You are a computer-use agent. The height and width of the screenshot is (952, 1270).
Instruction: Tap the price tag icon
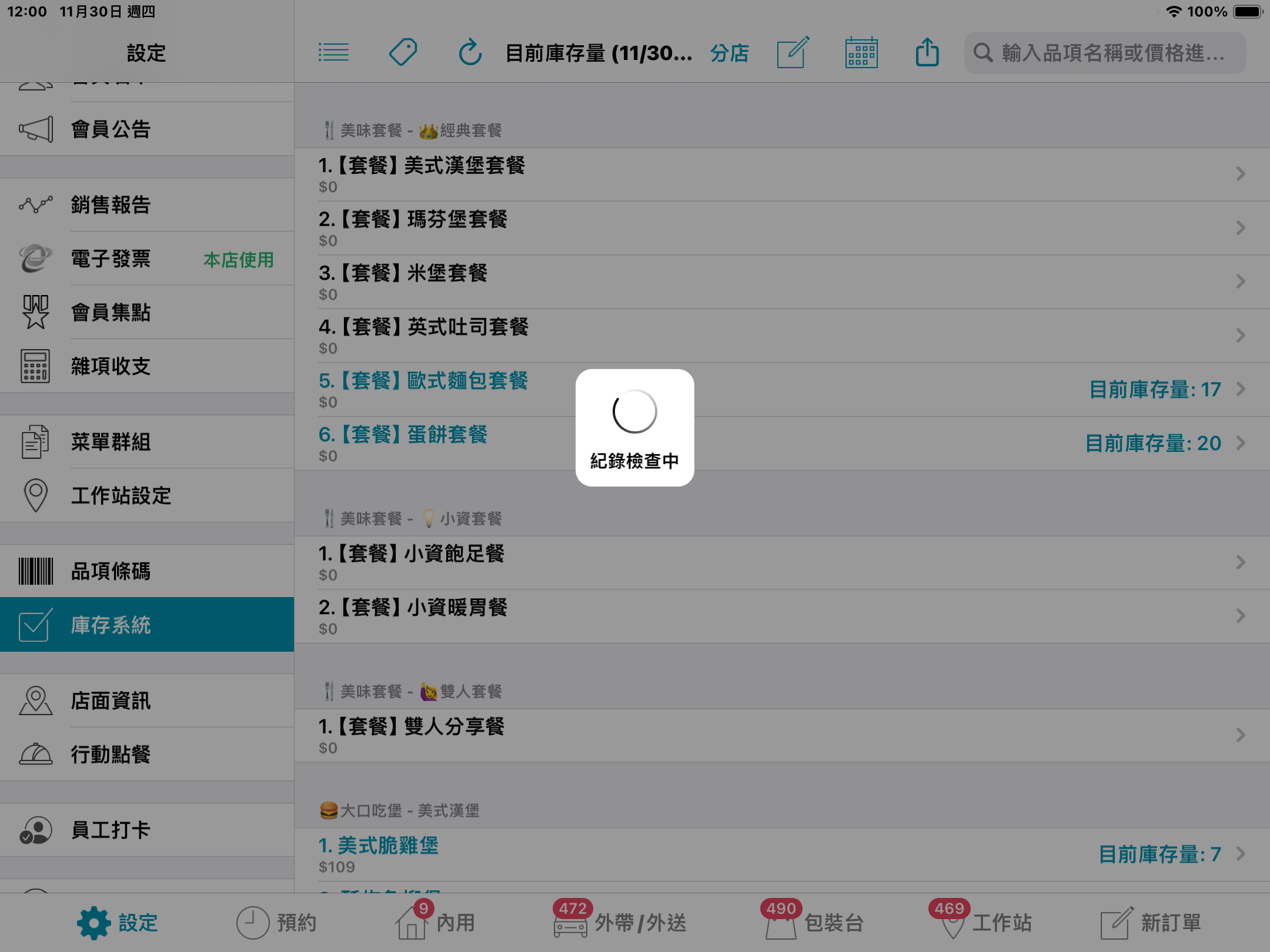click(x=403, y=53)
